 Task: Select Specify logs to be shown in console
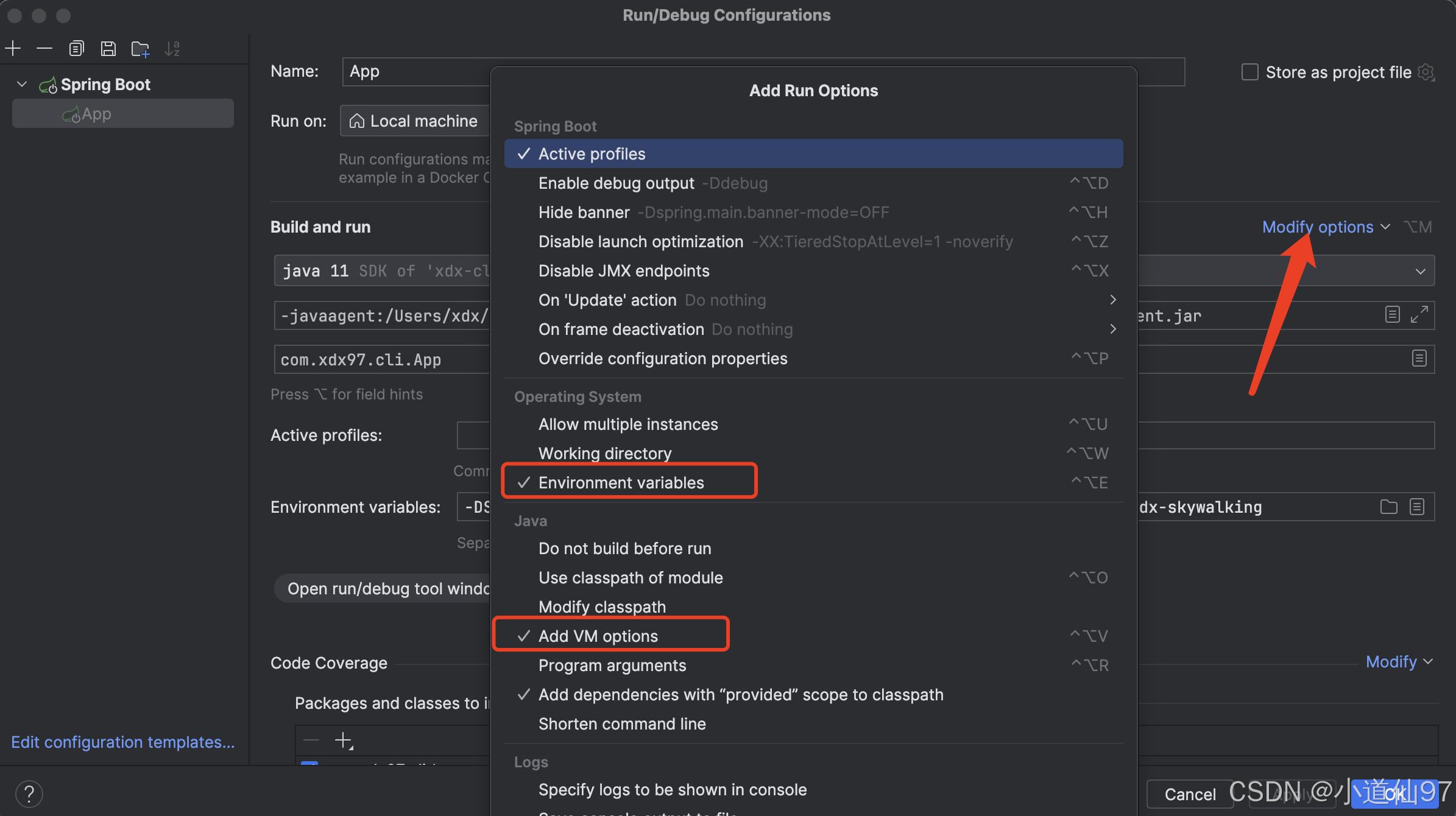coord(813,789)
